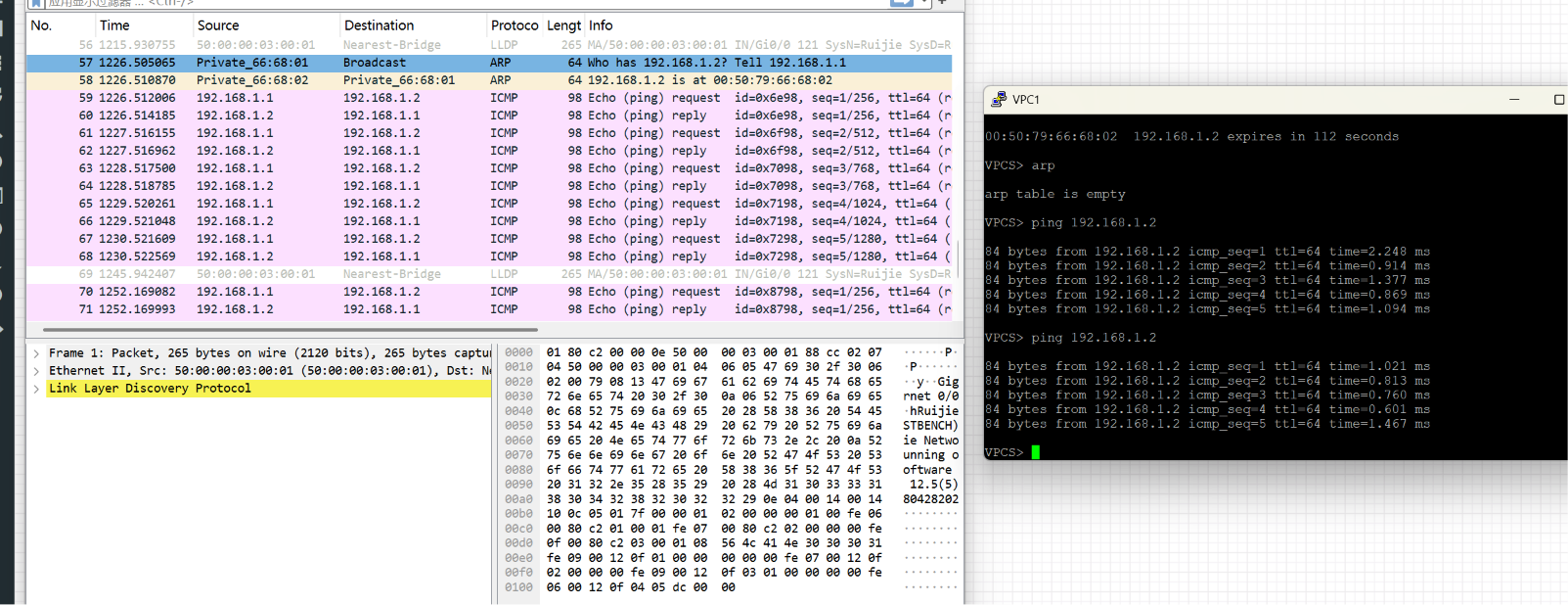Click the VPC1 window title text
This screenshot has height=605, width=1568.
[x=1026, y=100]
